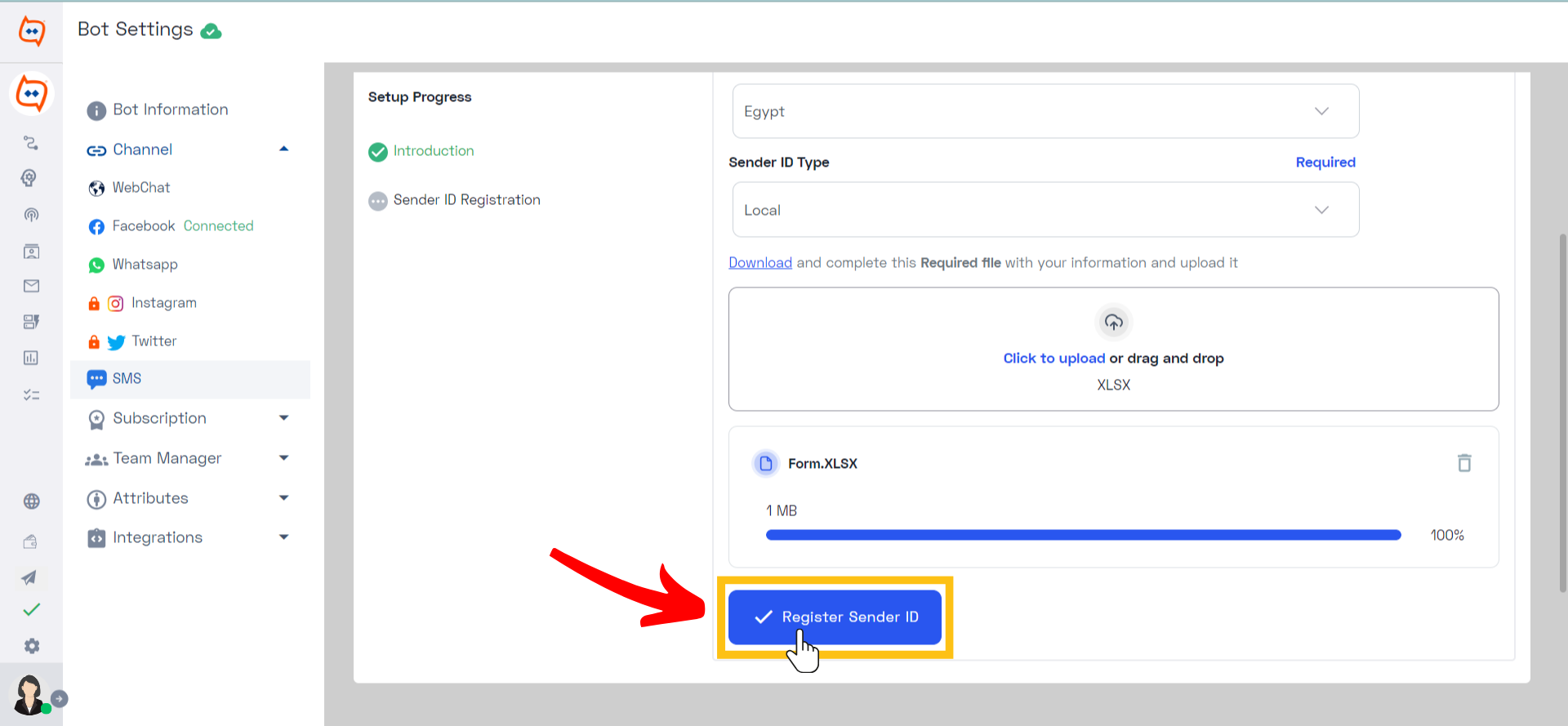Open the Egypt country dropdown

tap(1045, 111)
